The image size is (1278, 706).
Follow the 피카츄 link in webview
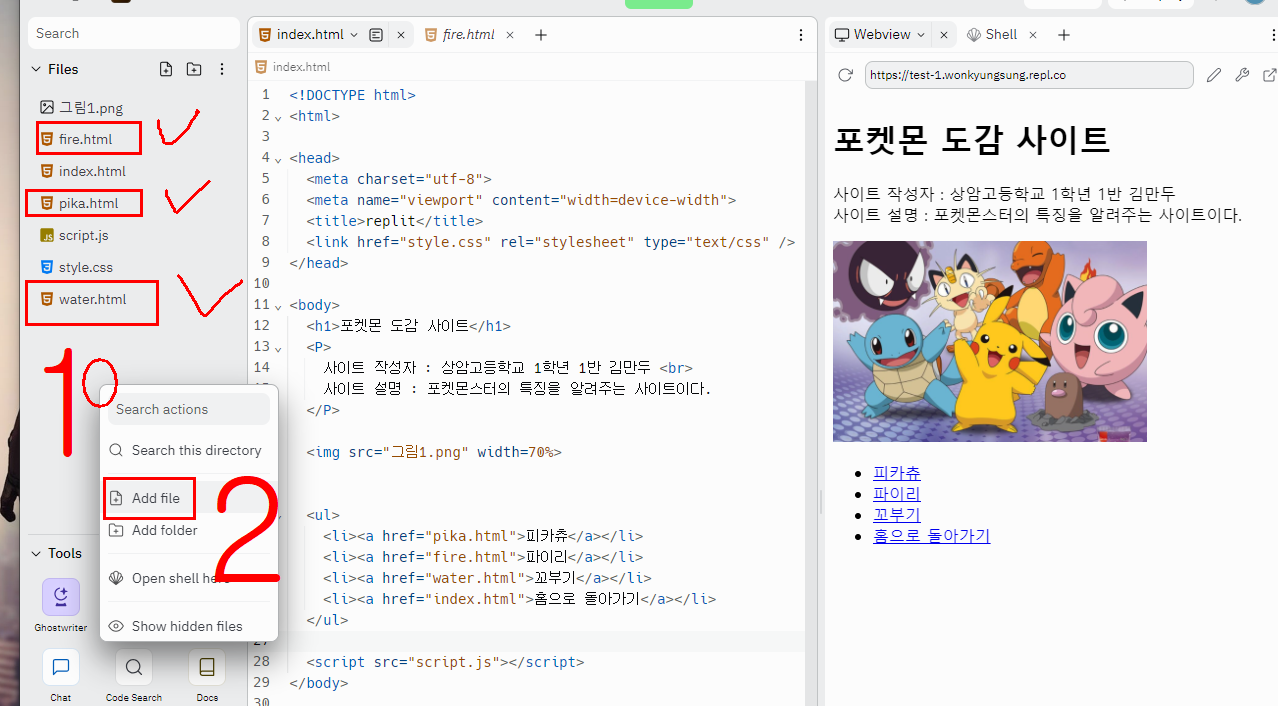point(897,473)
